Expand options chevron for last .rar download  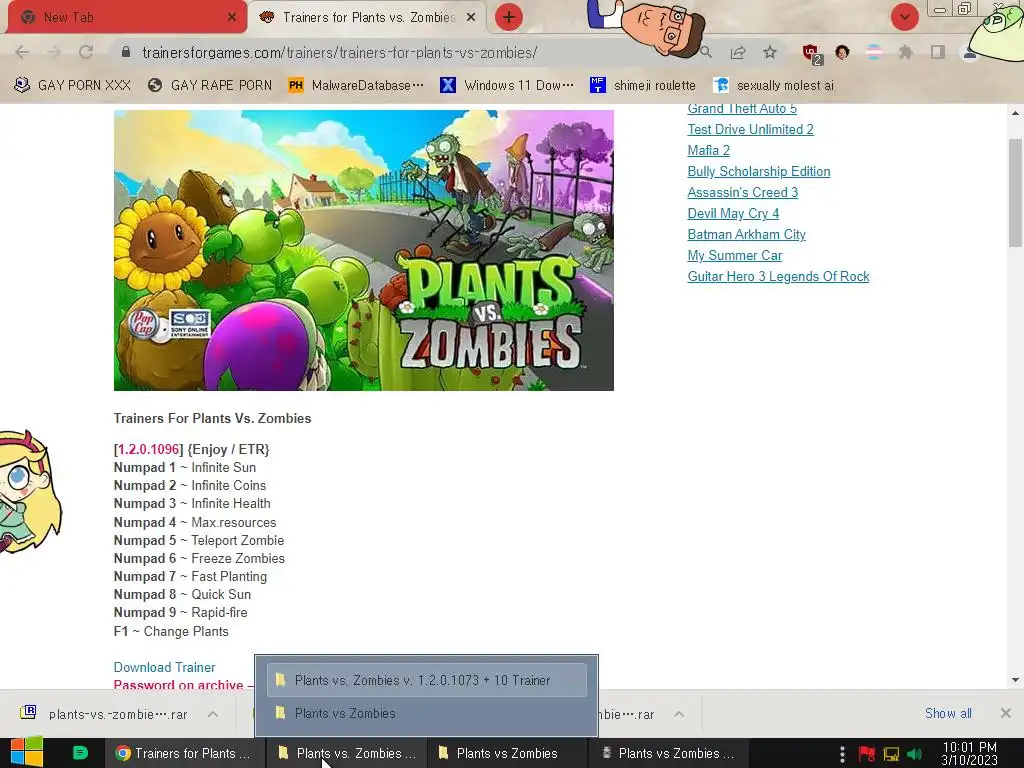coord(679,714)
